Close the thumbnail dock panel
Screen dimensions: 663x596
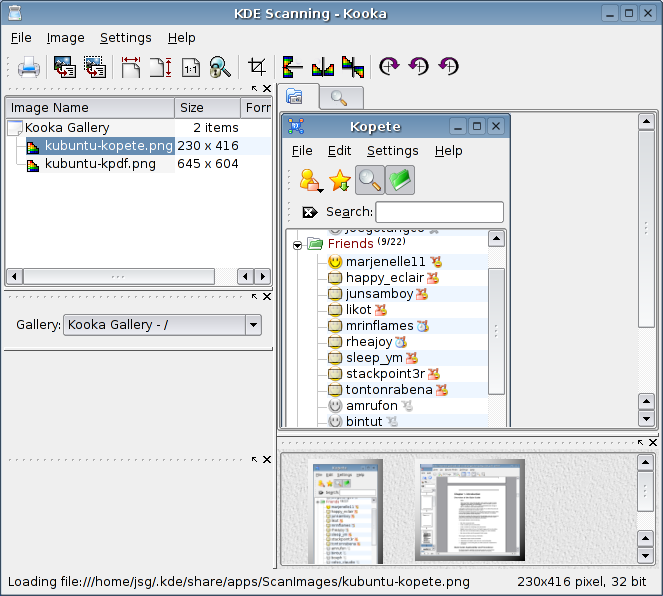tap(653, 443)
